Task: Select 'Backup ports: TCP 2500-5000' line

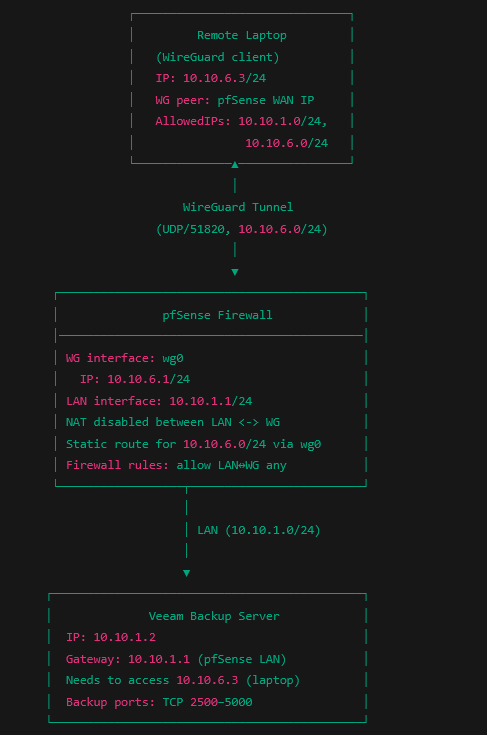Action: [x=159, y=702]
